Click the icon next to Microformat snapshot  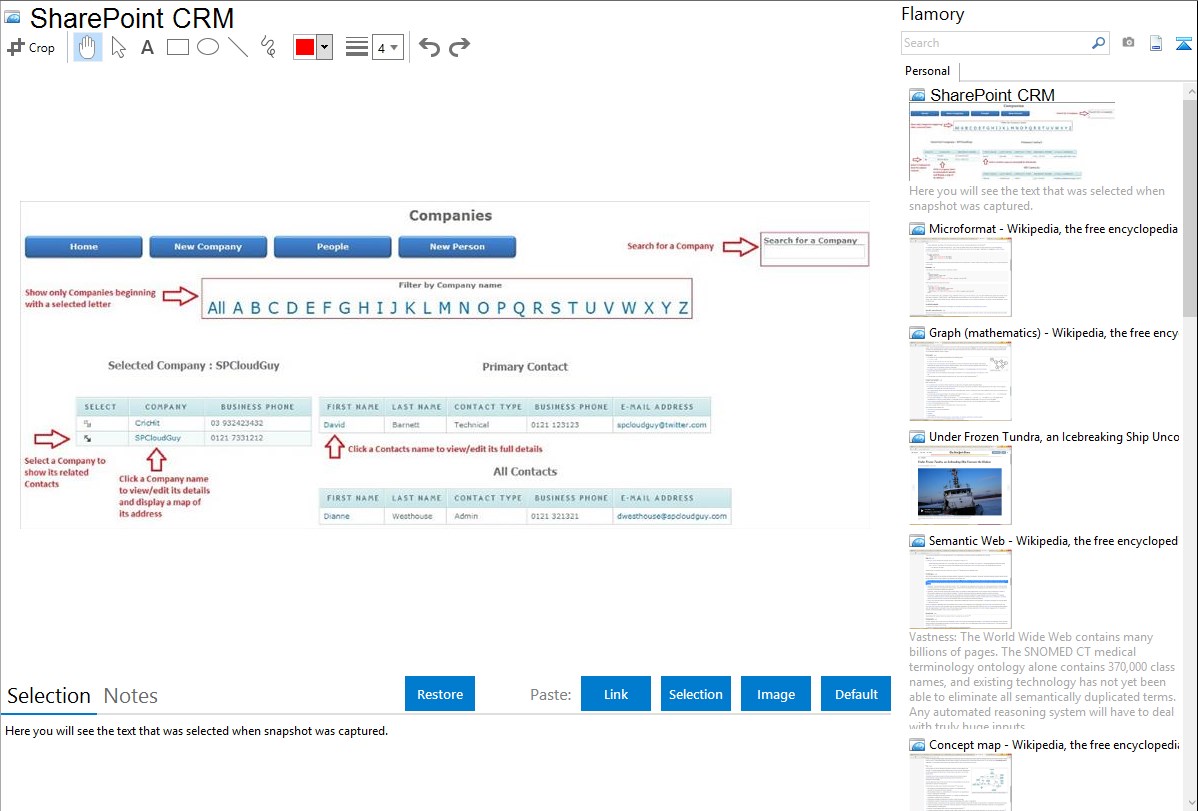tap(917, 229)
